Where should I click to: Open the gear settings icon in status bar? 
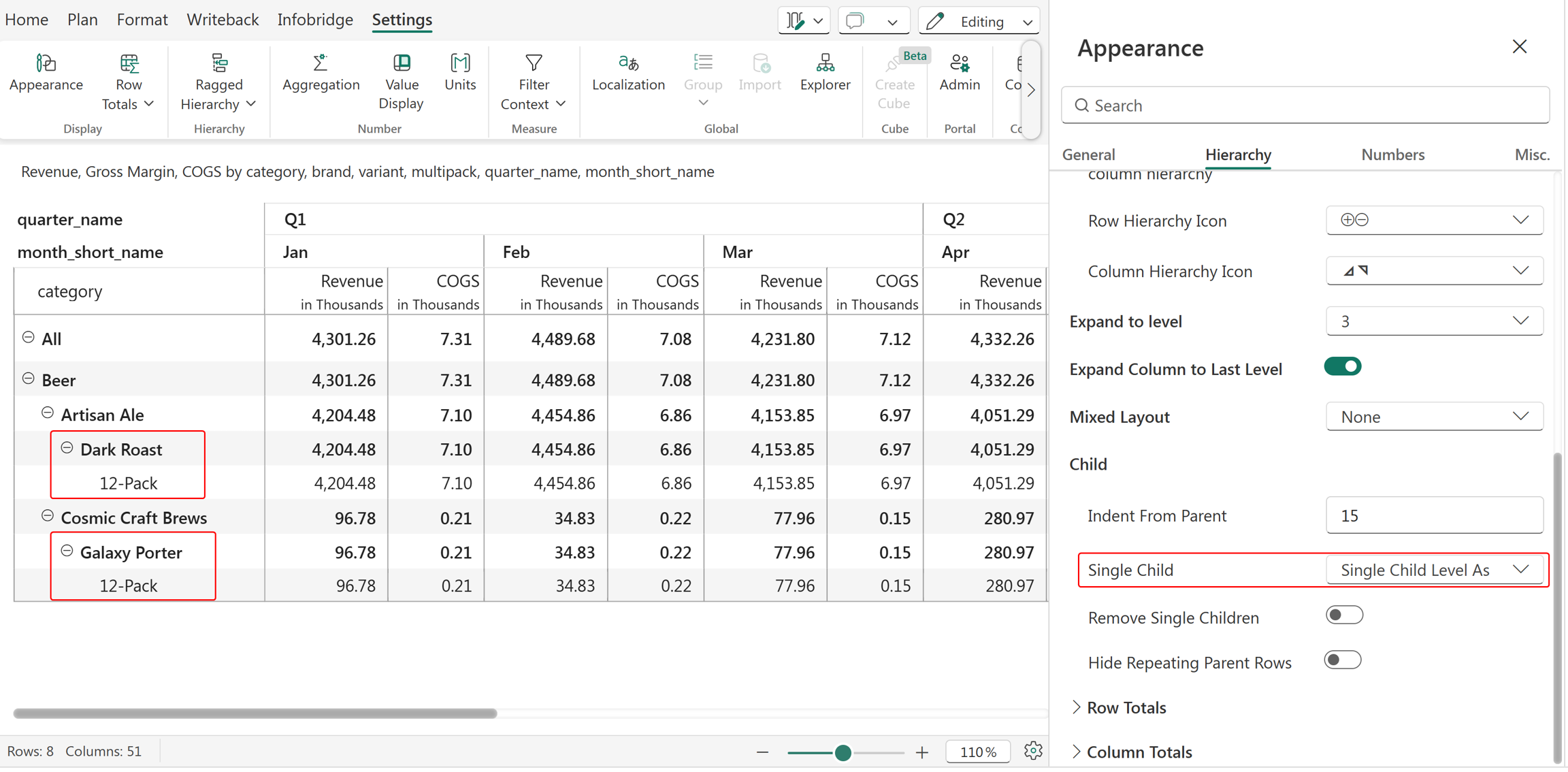pos(1033,751)
